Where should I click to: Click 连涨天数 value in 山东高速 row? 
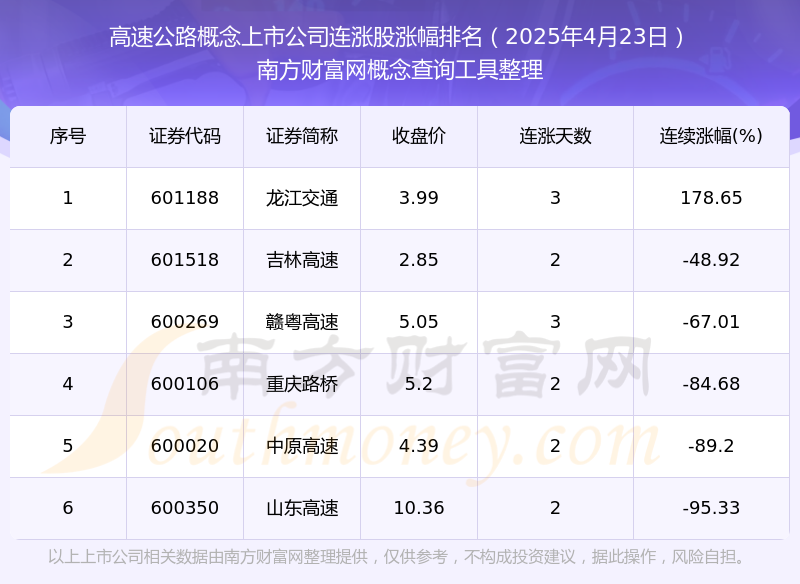555,508
